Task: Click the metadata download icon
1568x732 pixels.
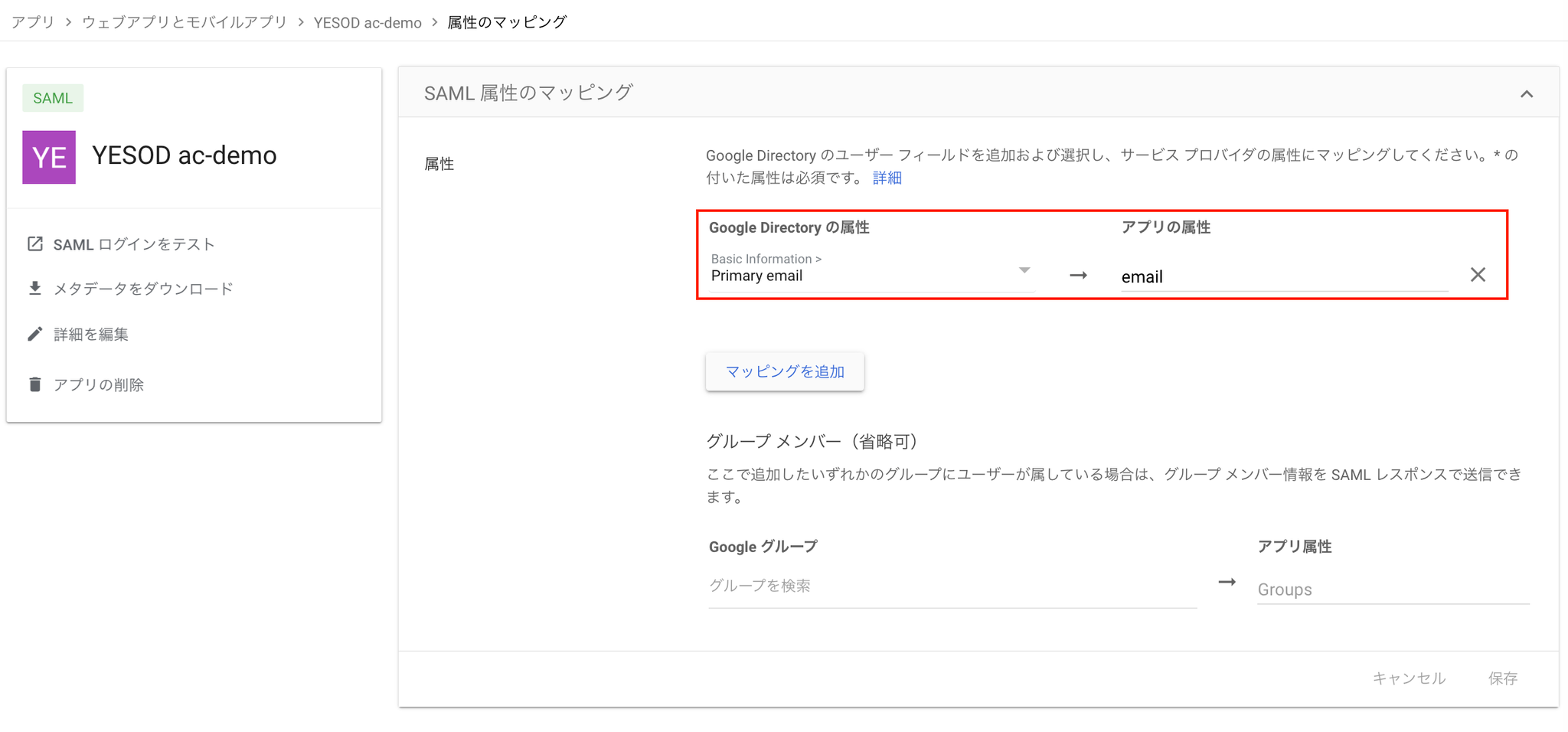Action: click(35, 289)
